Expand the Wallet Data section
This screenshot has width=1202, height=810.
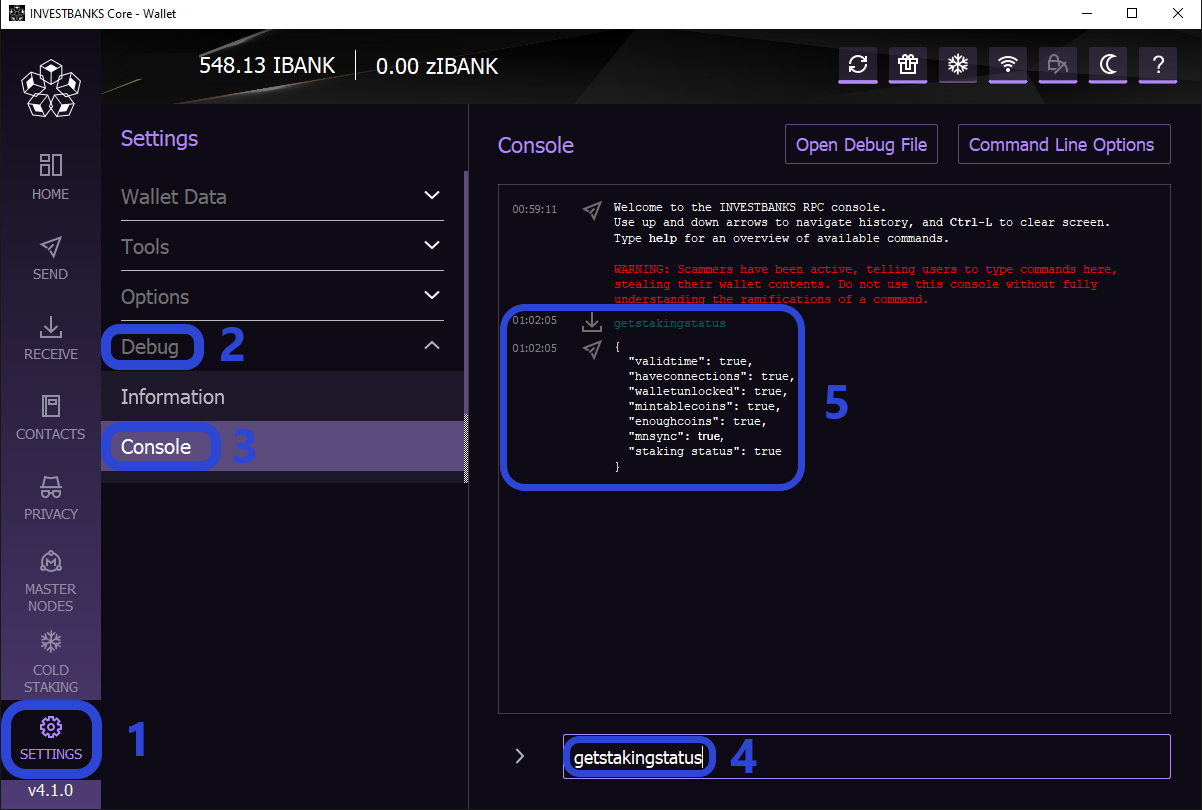pos(282,196)
